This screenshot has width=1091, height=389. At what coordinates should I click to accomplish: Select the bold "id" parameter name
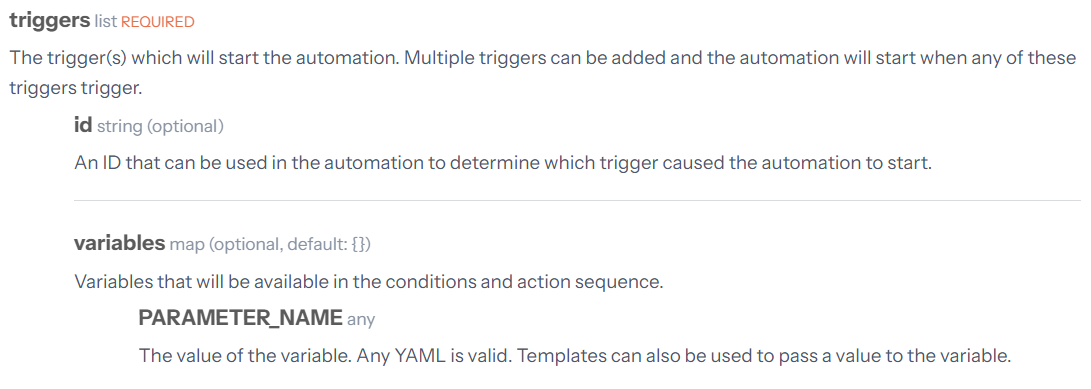pos(83,125)
